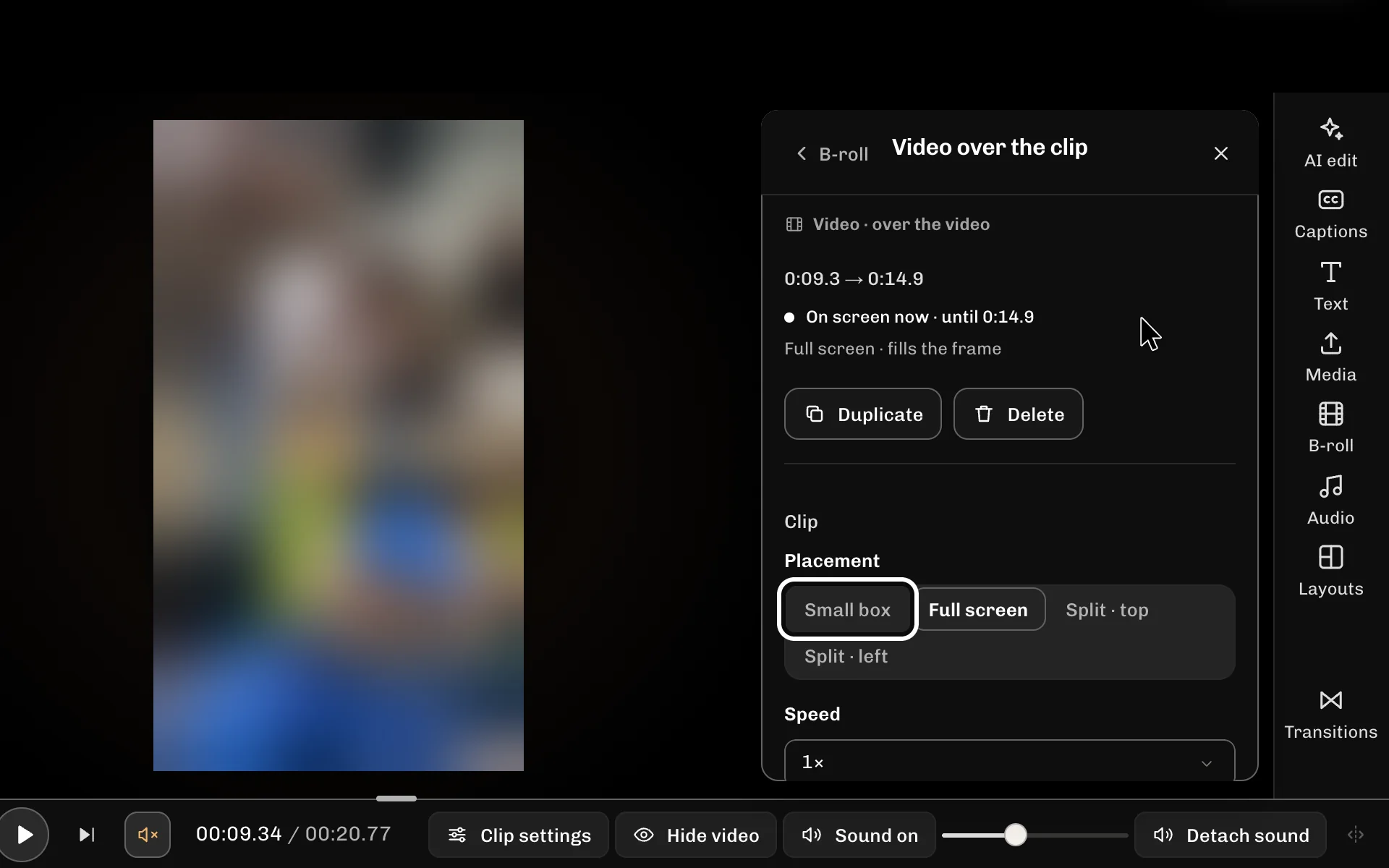Select Full screen placement

[978, 609]
